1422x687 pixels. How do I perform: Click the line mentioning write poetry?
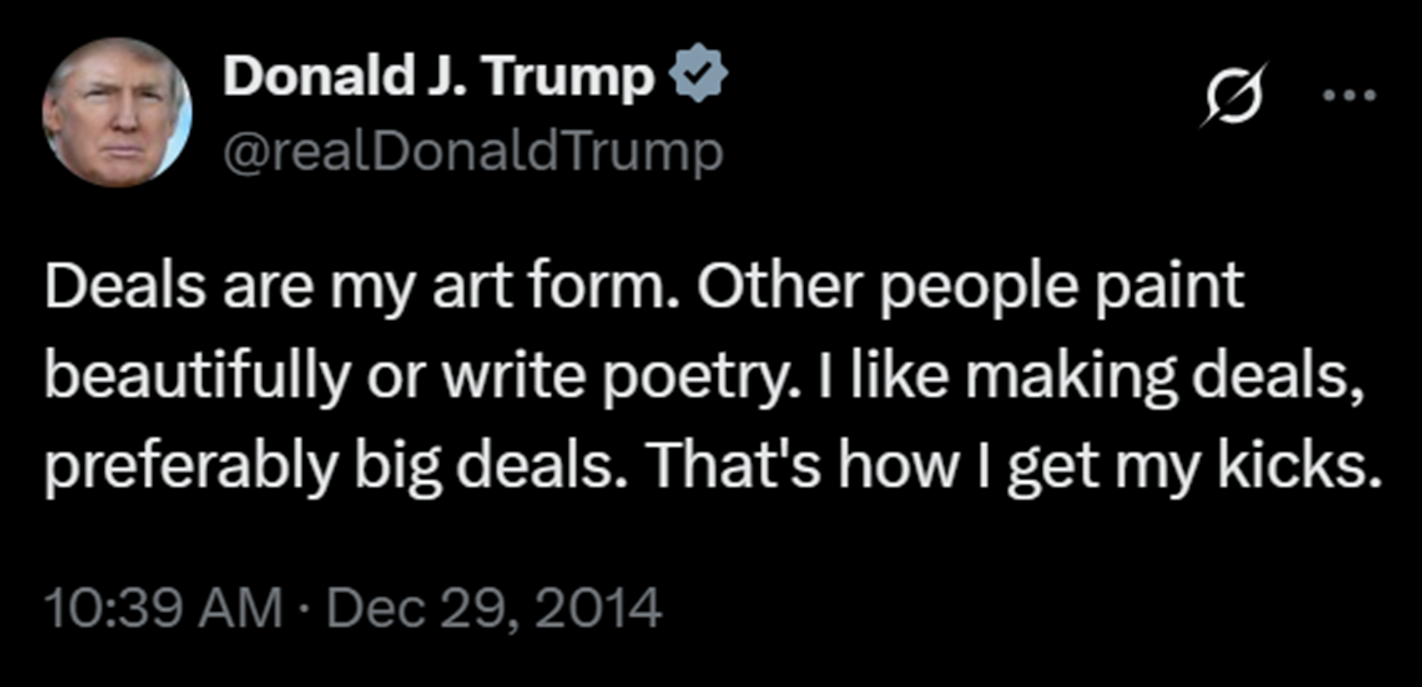[700, 377]
